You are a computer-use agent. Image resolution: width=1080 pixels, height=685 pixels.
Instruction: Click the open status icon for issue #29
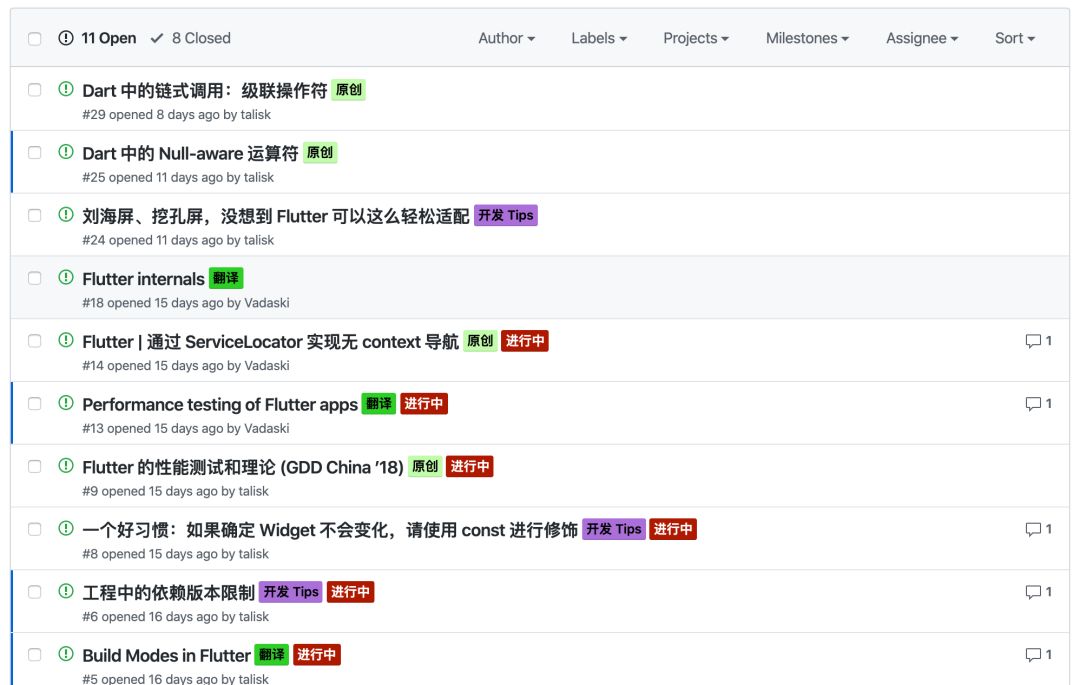coord(65,89)
